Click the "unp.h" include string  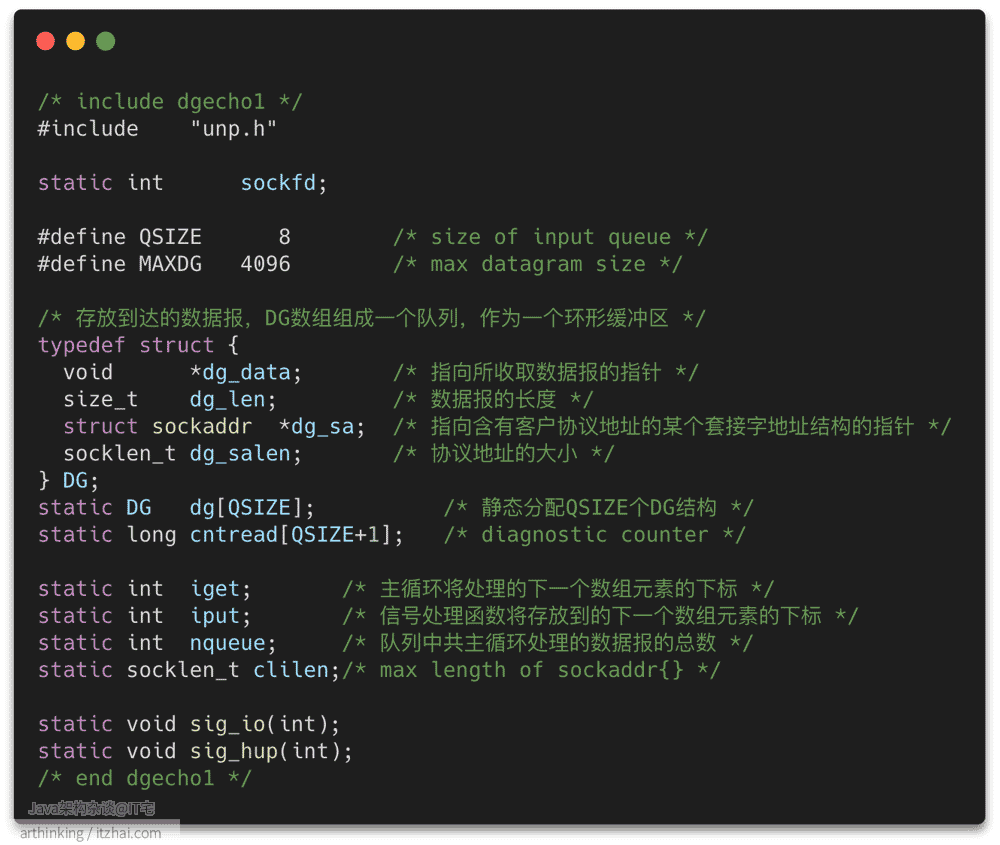click(233, 129)
